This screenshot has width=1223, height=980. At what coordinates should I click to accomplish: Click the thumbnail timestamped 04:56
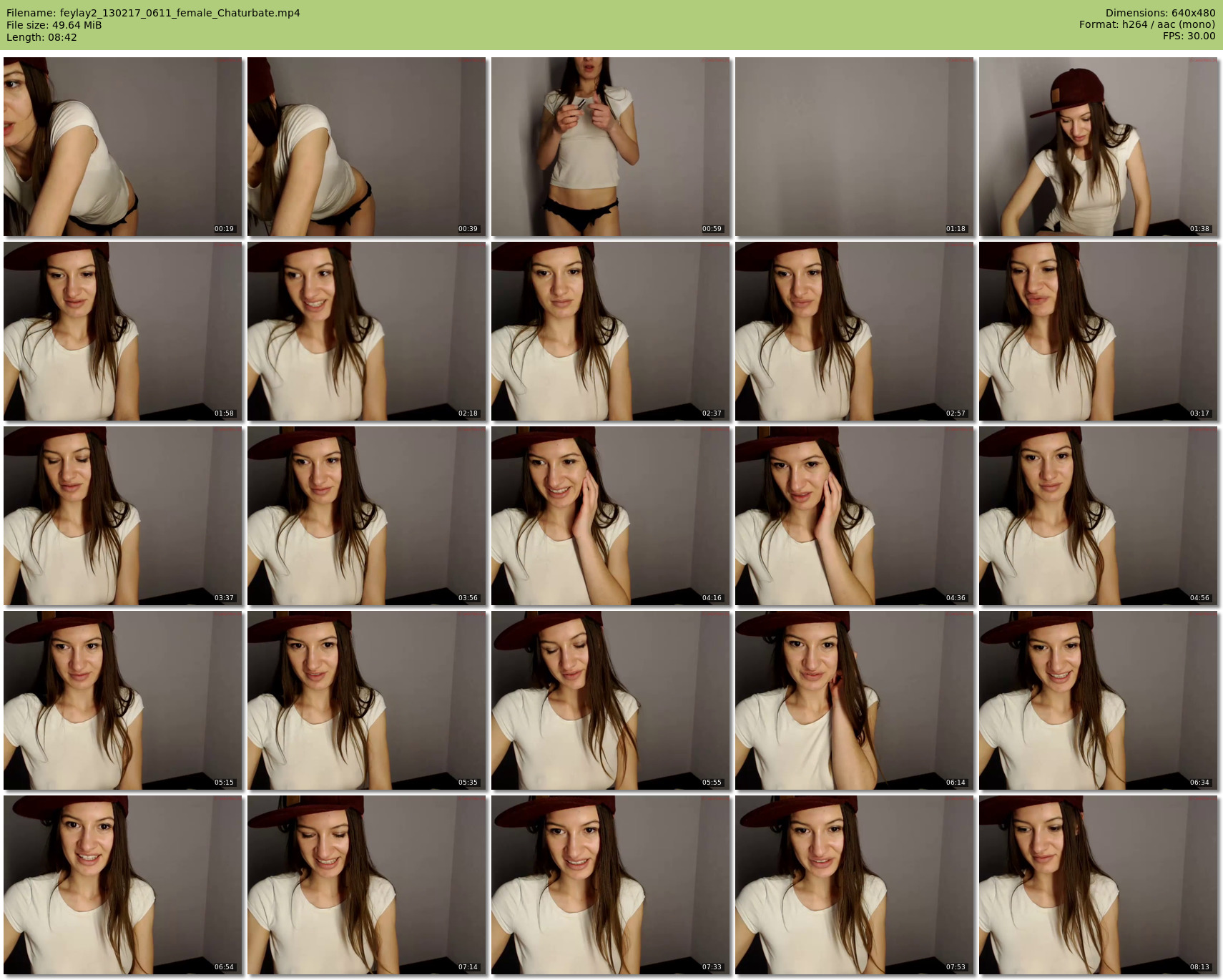pos(1098,516)
